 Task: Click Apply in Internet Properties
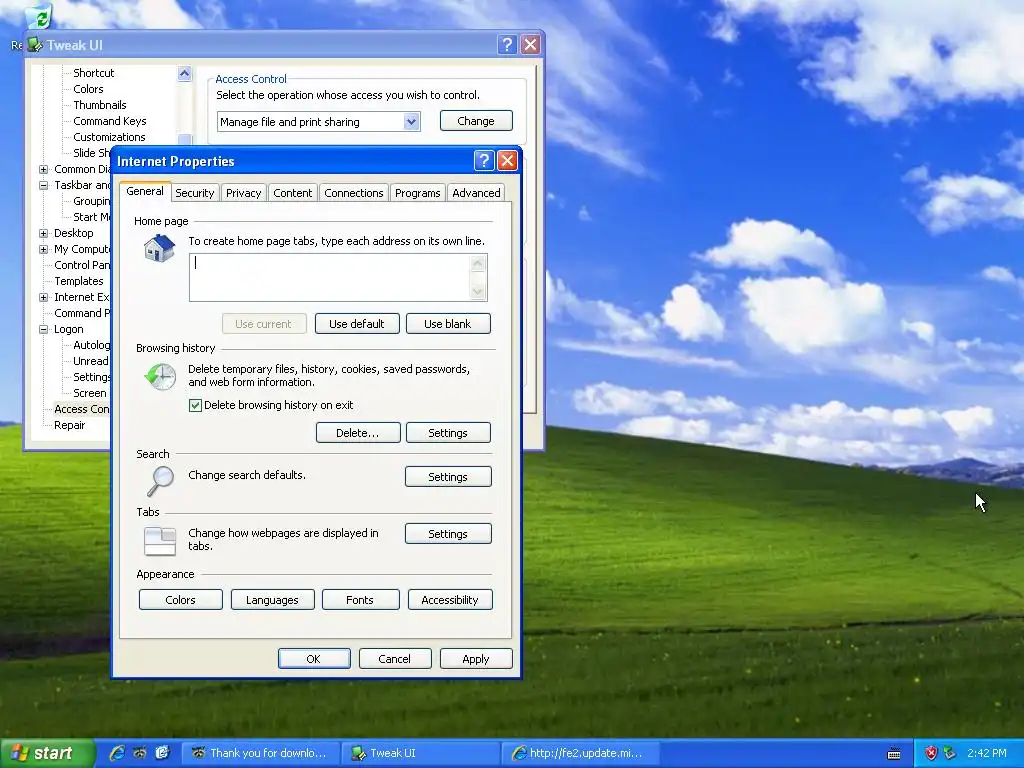(x=476, y=659)
